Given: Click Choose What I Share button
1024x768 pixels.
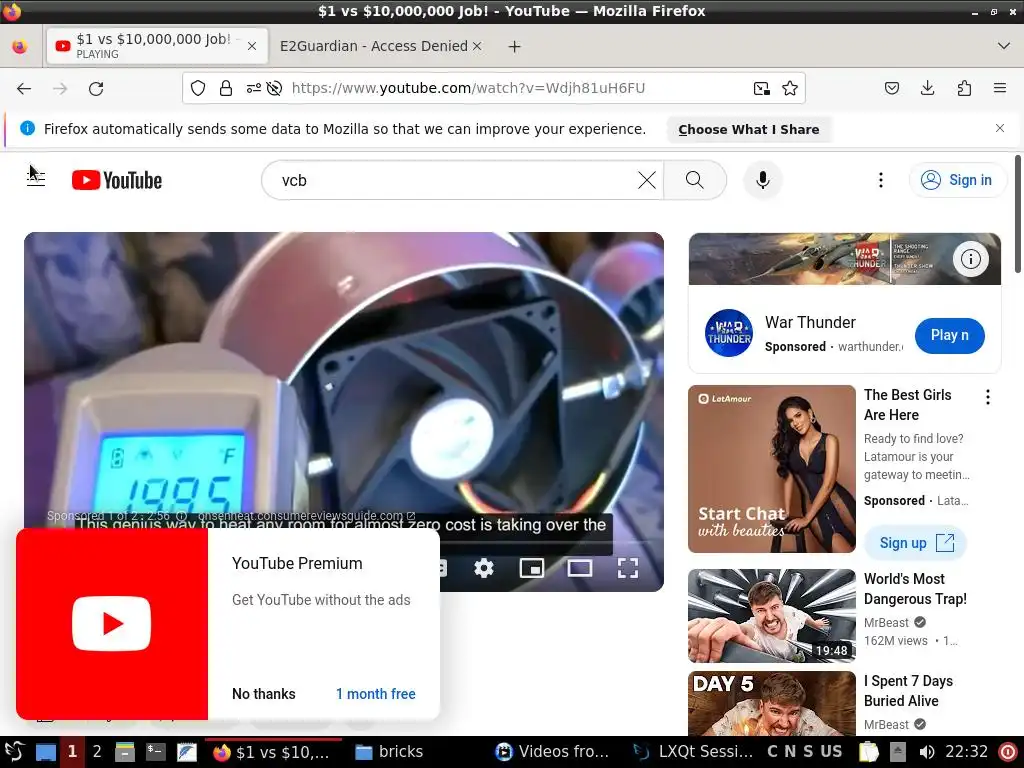Looking at the screenshot, I should (x=749, y=129).
